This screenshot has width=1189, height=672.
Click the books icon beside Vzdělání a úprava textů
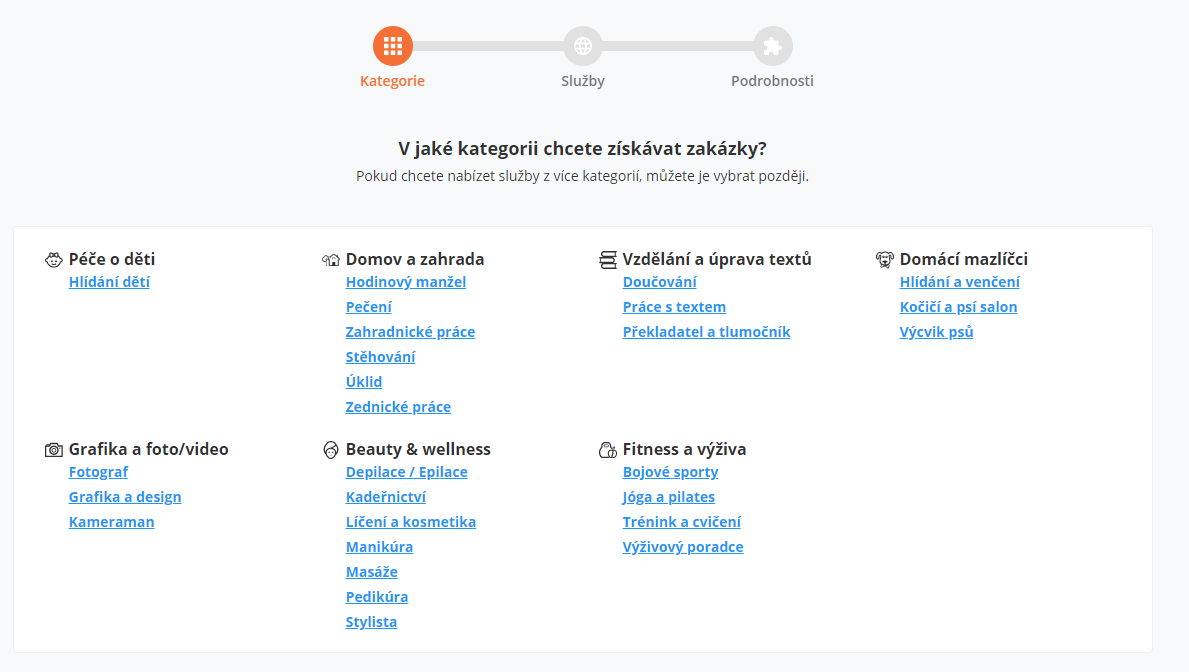(607, 259)
